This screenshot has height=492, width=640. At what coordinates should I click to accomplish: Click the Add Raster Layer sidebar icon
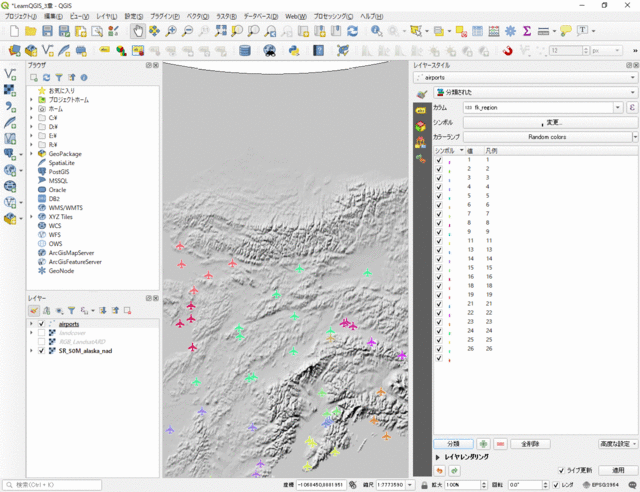click(x=10, y=90)
